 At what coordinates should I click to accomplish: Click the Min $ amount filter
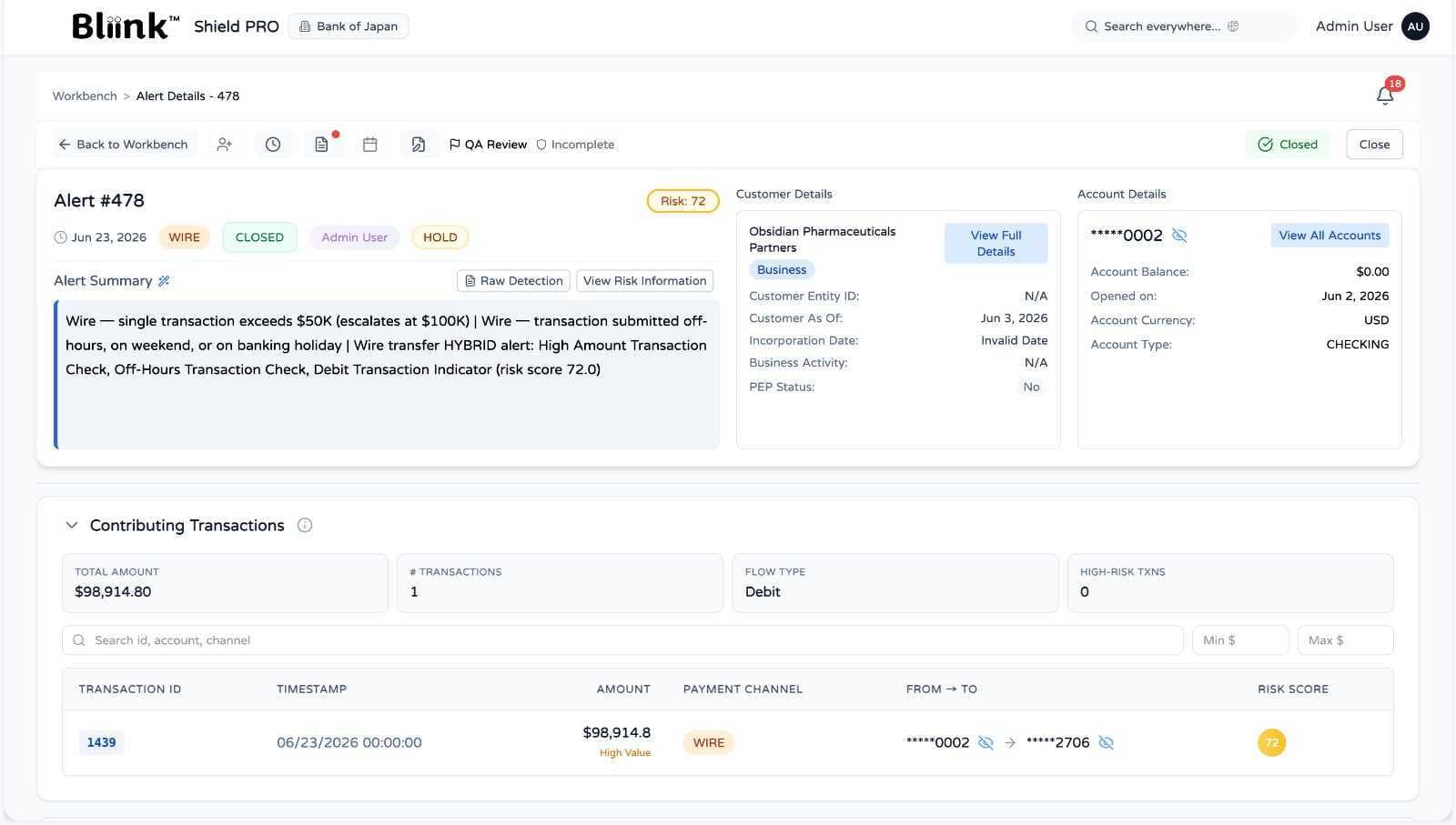[1240, 640]
